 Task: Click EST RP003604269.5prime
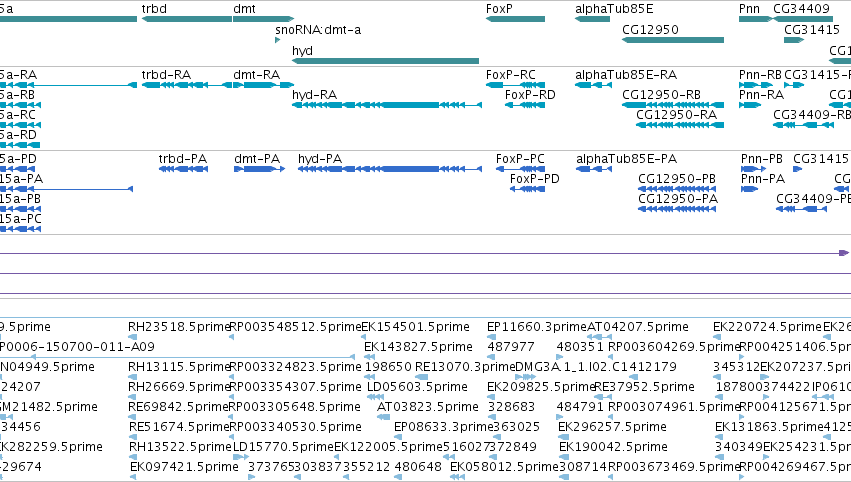pyautogui.click(x=675, y=347)
